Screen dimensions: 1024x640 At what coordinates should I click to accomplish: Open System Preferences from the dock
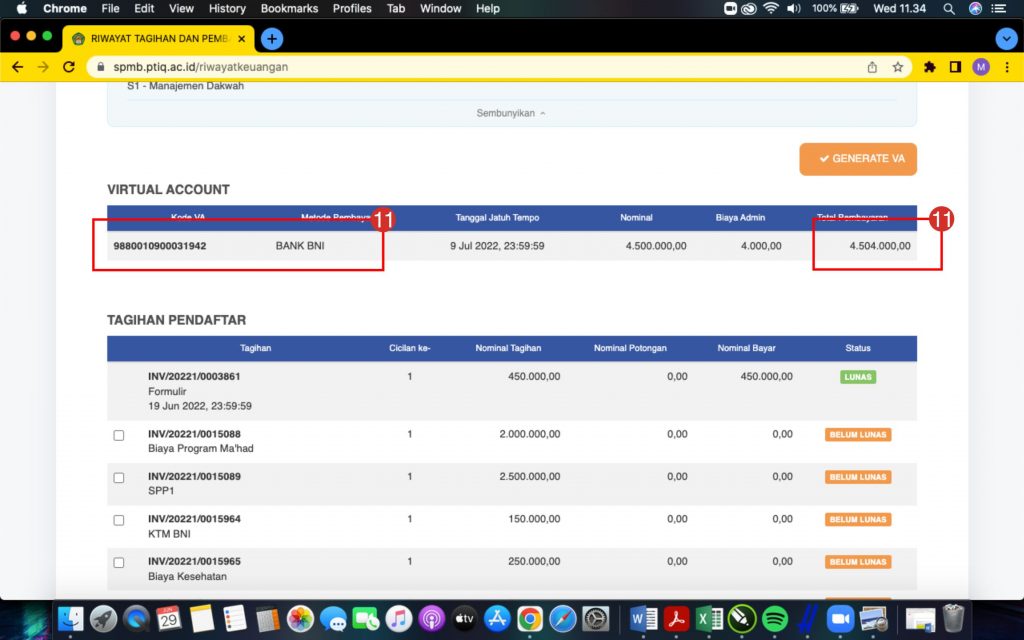pyautogui.click(x=596, y=618)
